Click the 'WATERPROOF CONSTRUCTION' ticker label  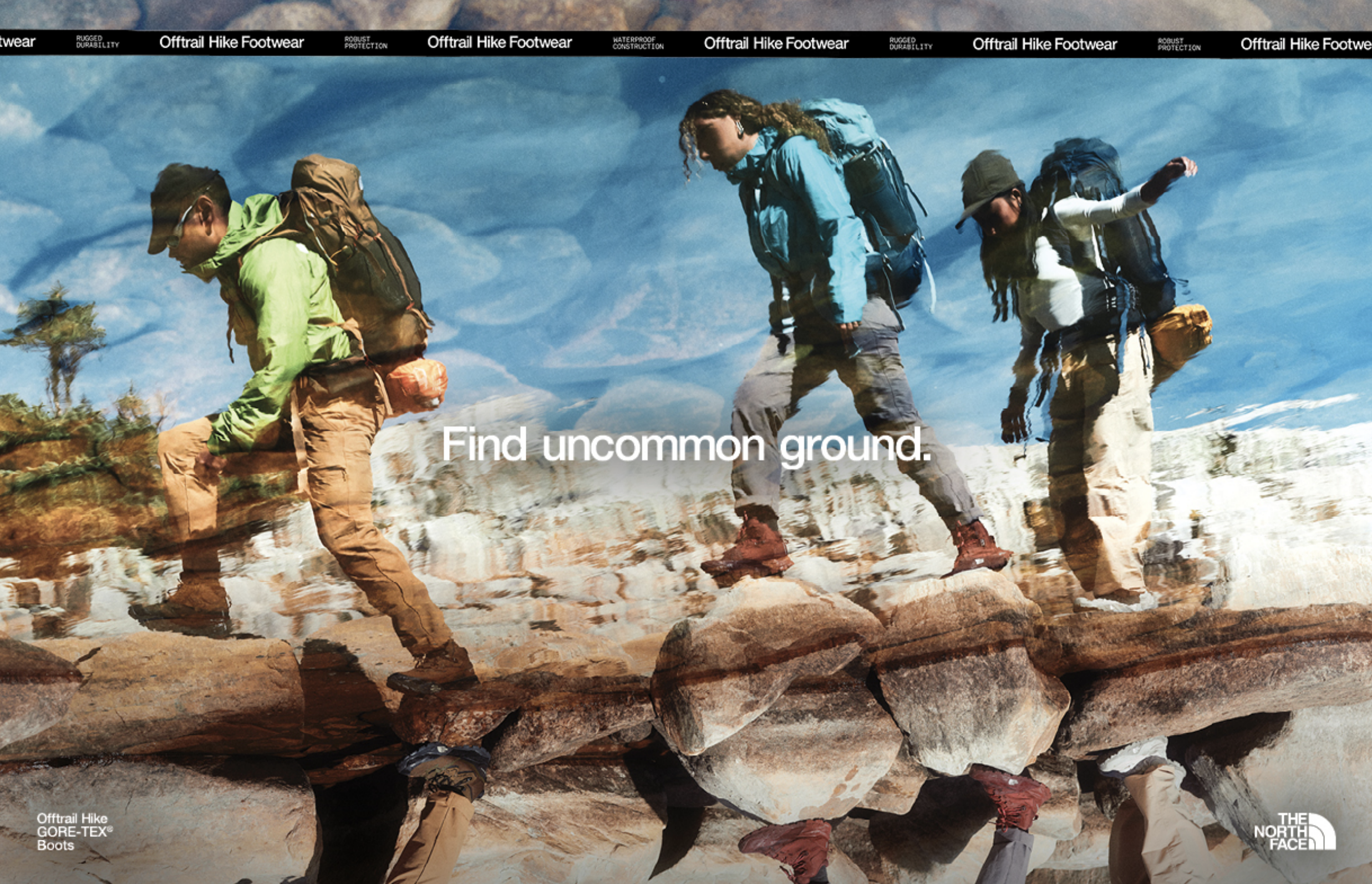[x=638, y=44]
